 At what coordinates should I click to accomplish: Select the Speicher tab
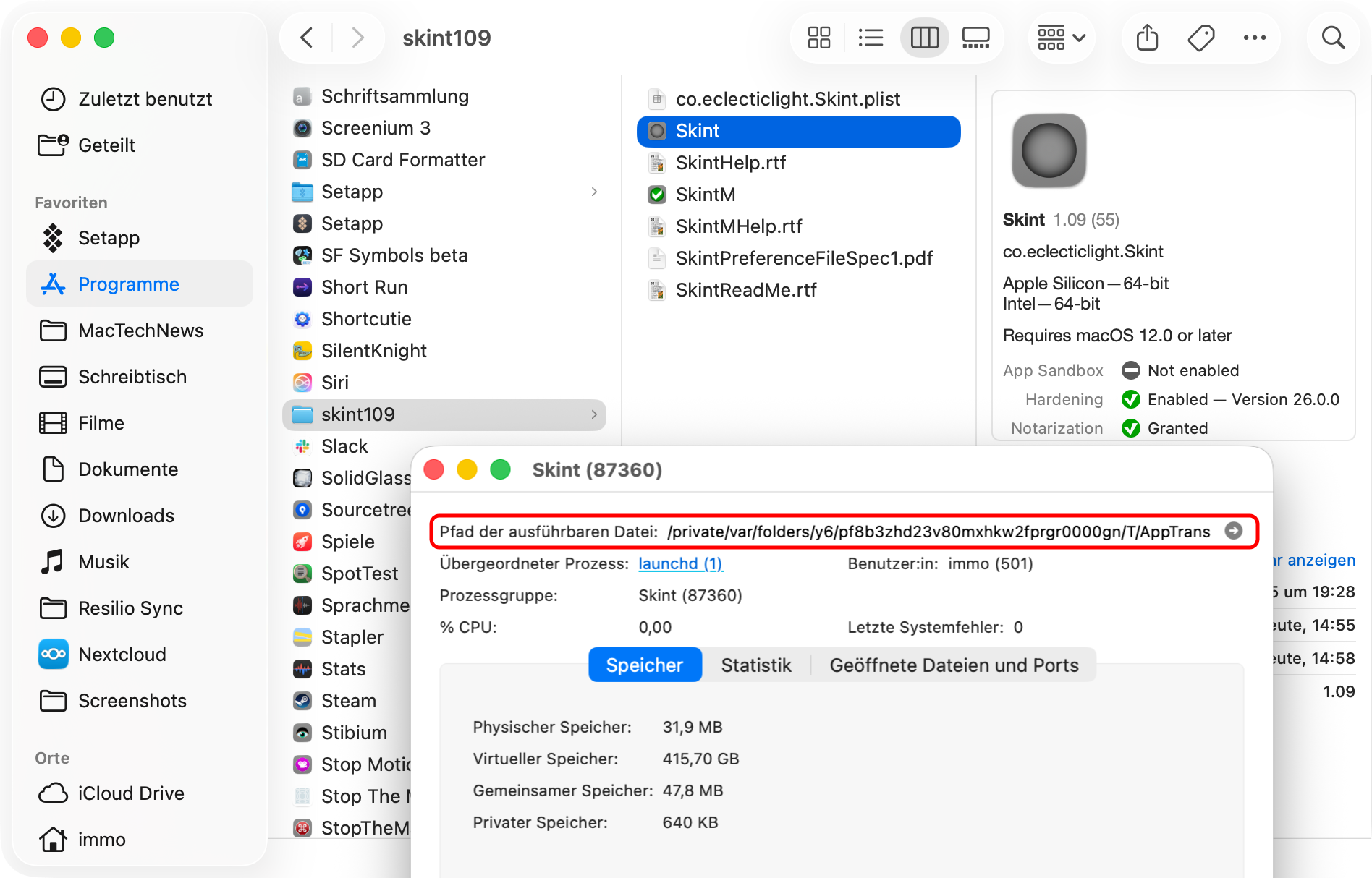coord(644,665)
